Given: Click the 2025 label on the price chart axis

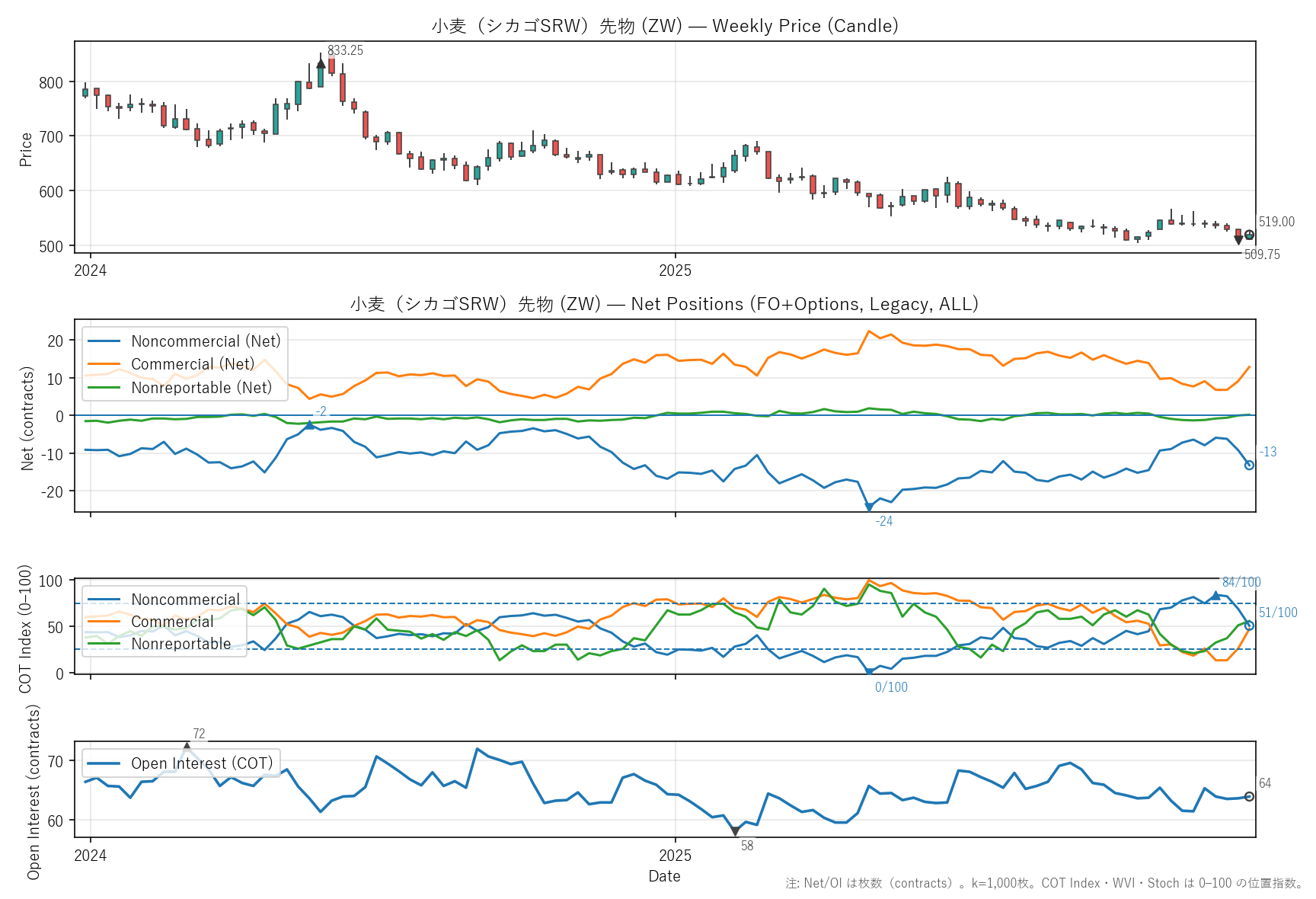Looking at the screenshot, I should 675,270.
